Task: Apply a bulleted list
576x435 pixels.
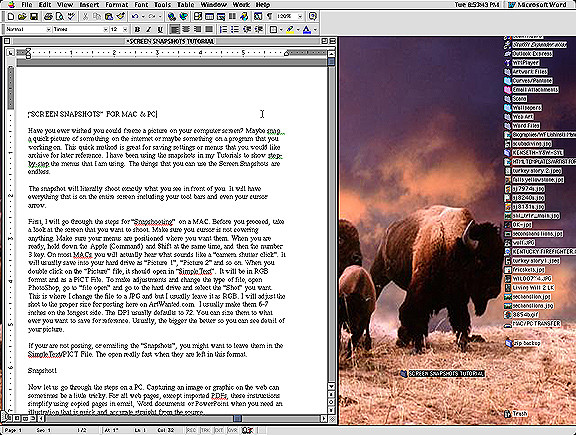Action: click(x=235, y=29)
